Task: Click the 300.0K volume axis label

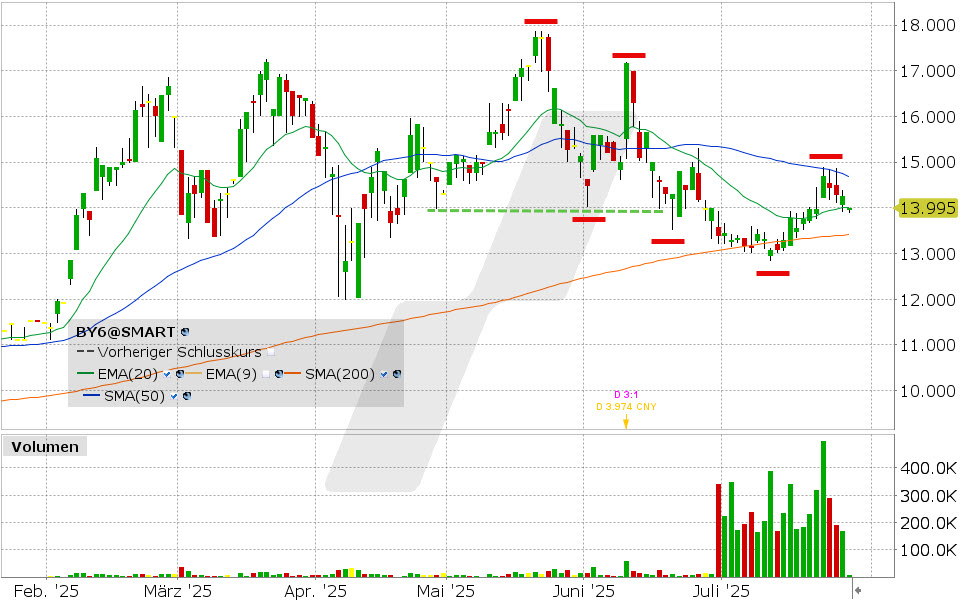Action: pyautogui.click(x=928, y=495)
